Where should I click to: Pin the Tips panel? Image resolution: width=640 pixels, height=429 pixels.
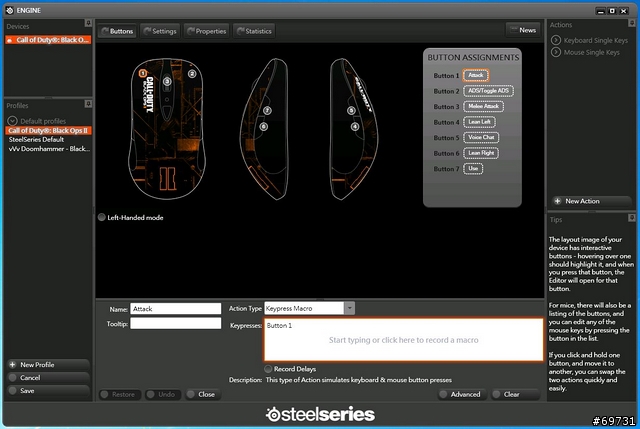[632, 218]
